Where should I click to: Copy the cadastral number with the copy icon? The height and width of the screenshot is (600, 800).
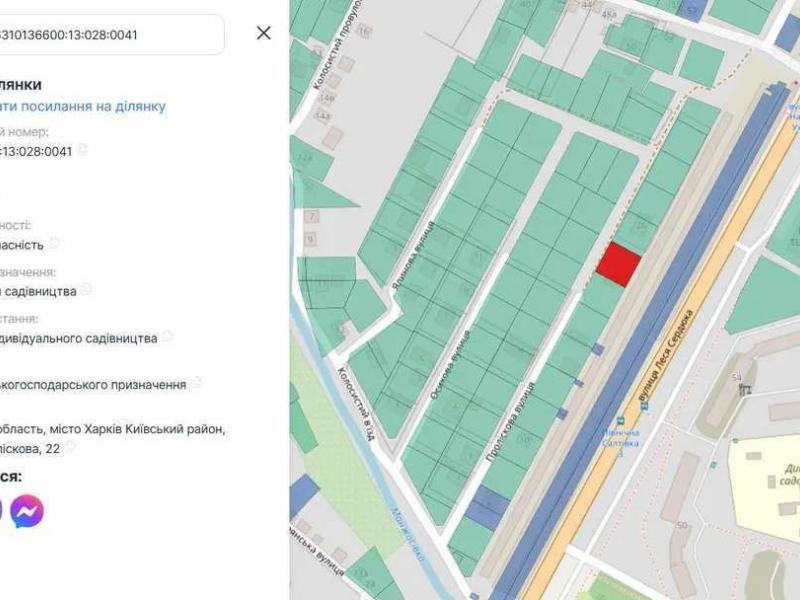pyautogui.click(x=83, y=150)
